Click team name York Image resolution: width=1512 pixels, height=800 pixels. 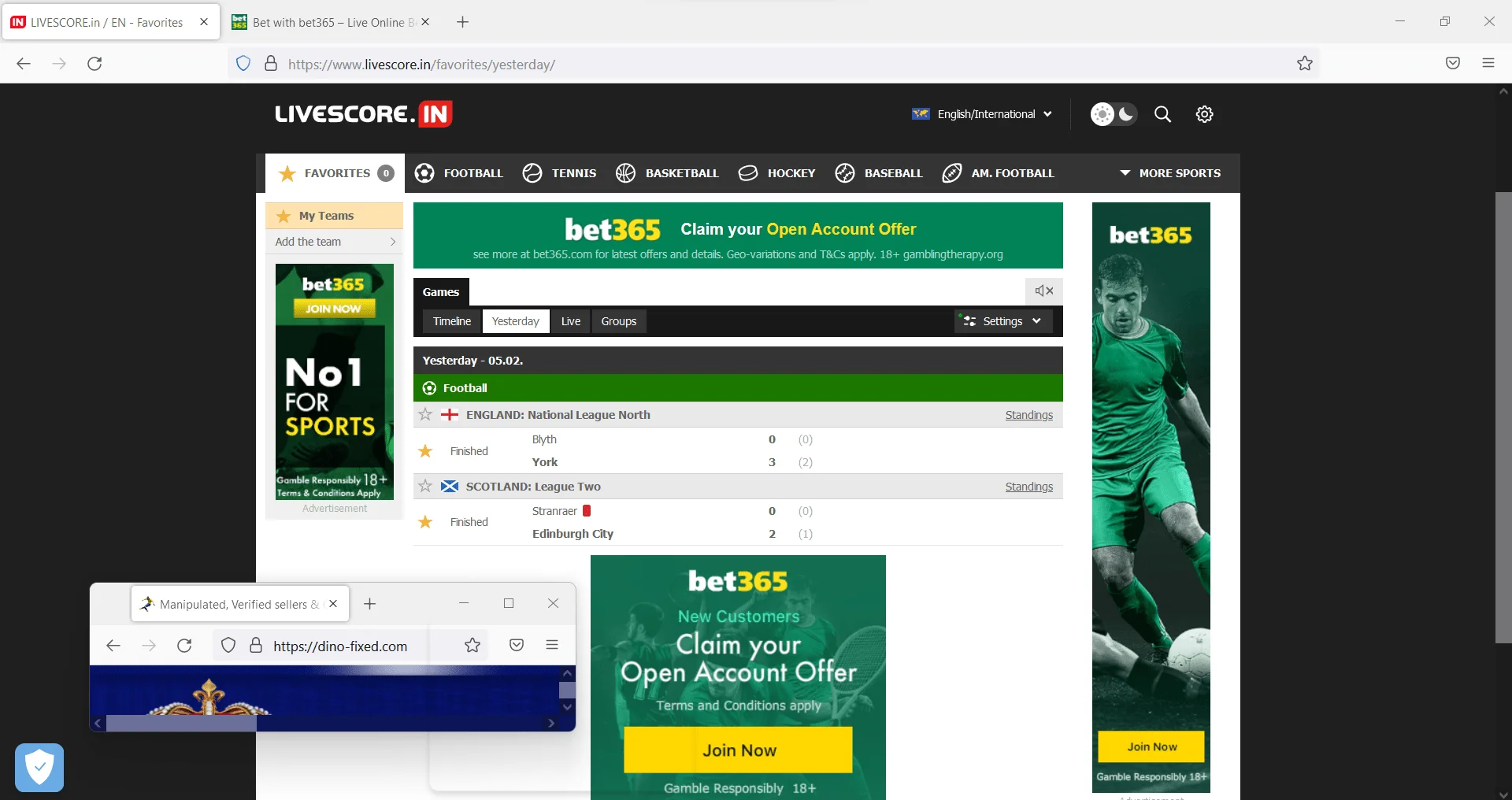click(x=545, y=462)
